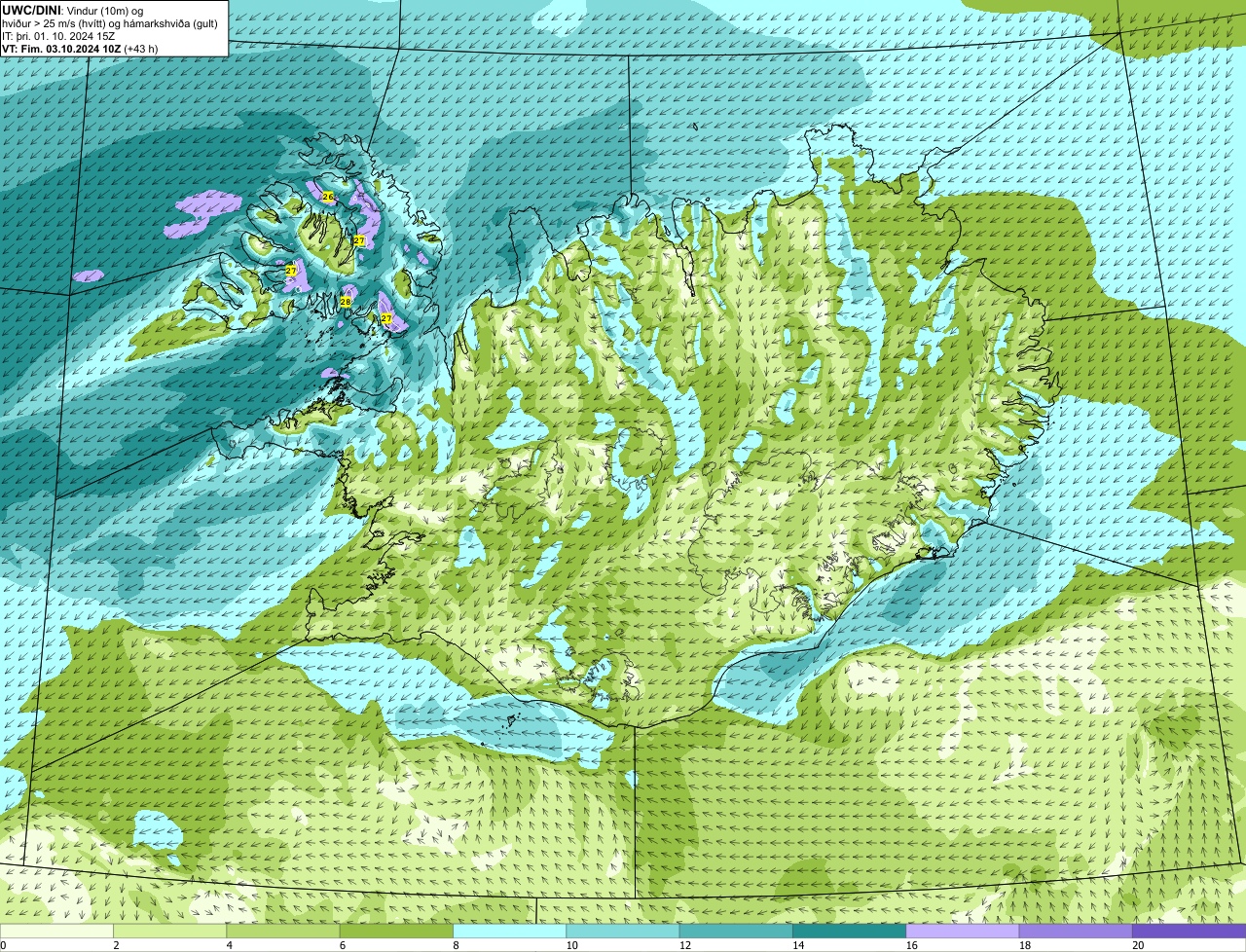Screen dimensions: 1246x952
Task: Click the 14–16 m/s dark teal legend swatch
Action: (850, 931)
